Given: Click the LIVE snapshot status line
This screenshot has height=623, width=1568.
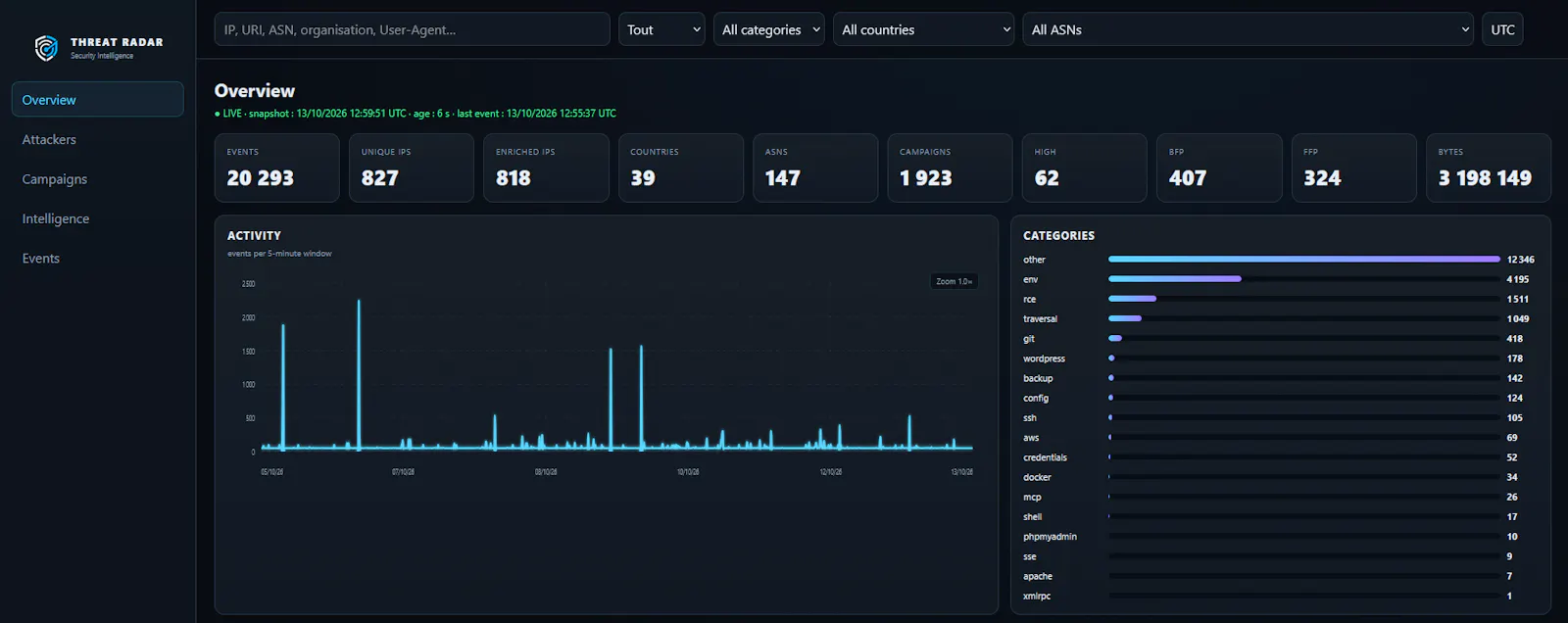Looking at the screenshot, I should pos(416,114).
